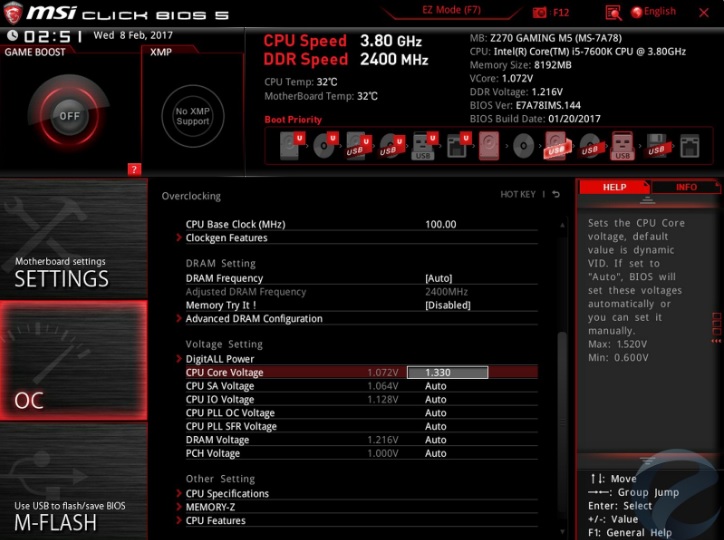Expand CPU Features submenu
This screenshot has height=540, width=724.
[216, 520]
